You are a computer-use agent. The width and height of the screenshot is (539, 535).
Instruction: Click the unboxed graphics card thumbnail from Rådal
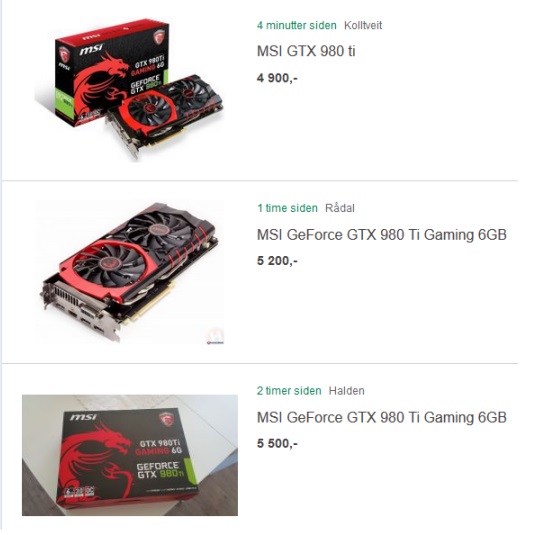click(129, 272)
